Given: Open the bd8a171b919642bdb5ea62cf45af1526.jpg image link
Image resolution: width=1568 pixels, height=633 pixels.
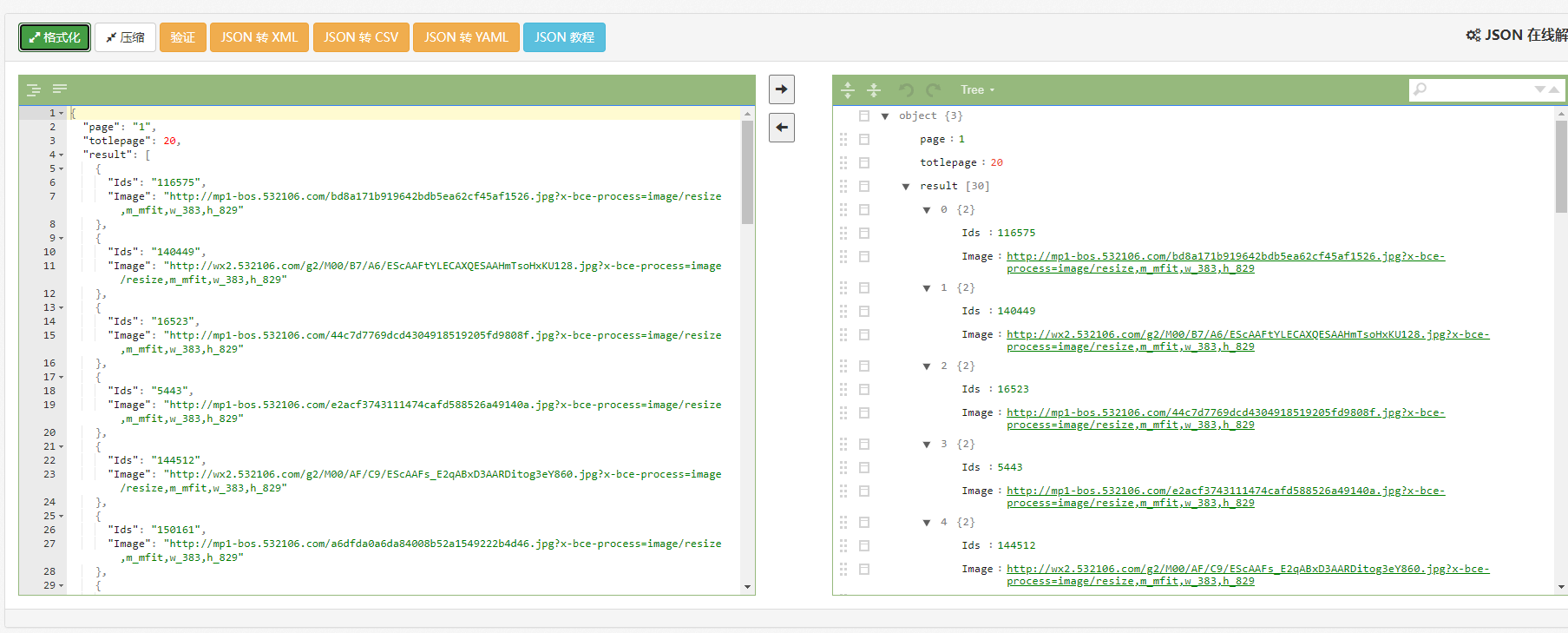Looking at the screenshot, I should (1225, 262).
